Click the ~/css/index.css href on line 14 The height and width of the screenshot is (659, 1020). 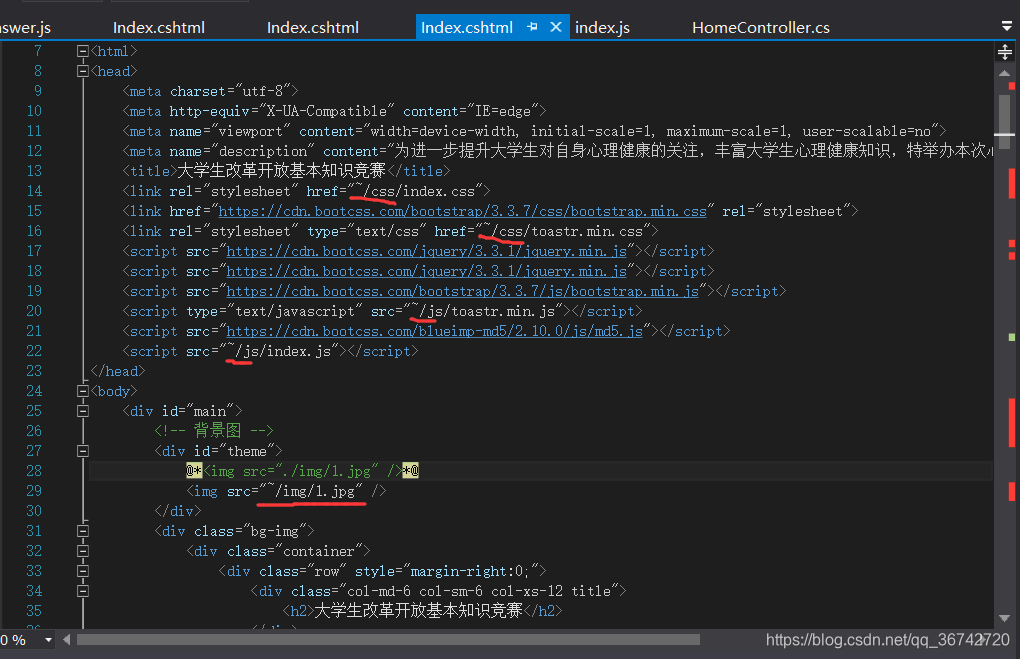[415, 191]
